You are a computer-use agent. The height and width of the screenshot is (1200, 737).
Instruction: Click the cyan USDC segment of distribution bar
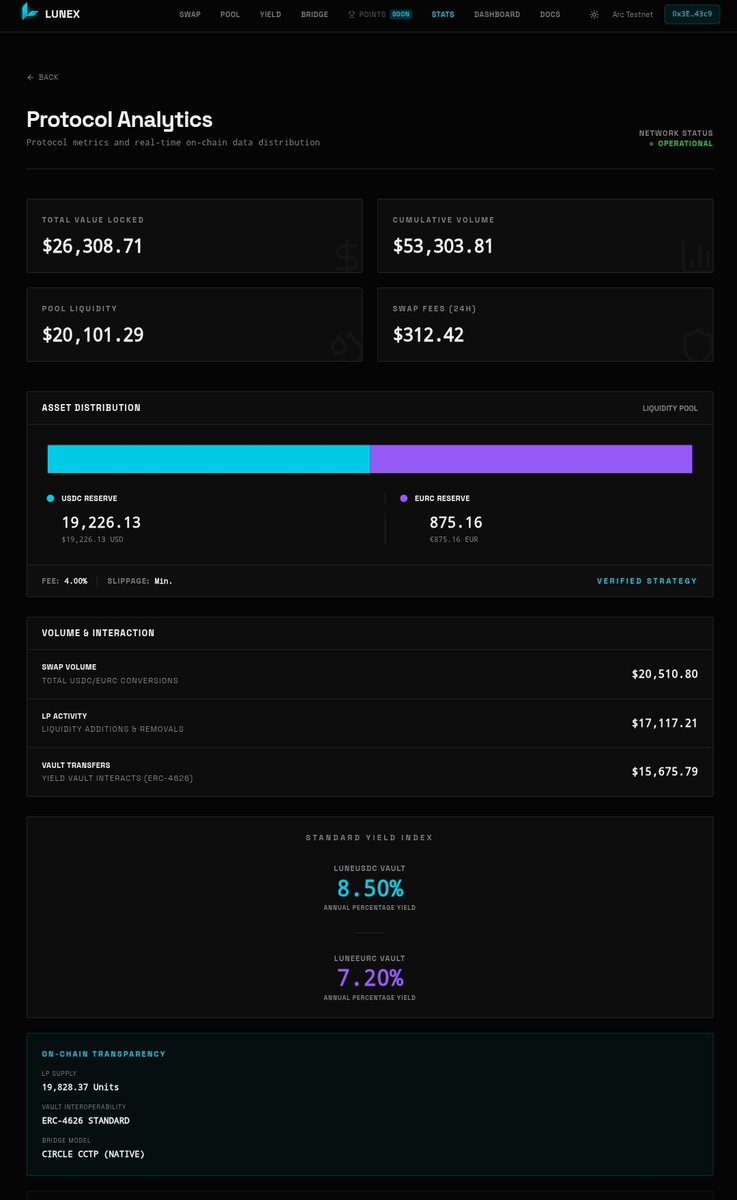tap(209, 459)
